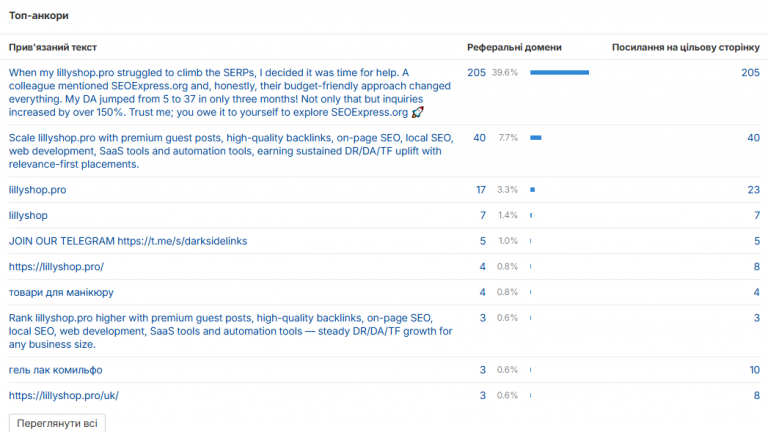
Task: Click the 'Реферальні домени' column header
Action: [514, 48]
